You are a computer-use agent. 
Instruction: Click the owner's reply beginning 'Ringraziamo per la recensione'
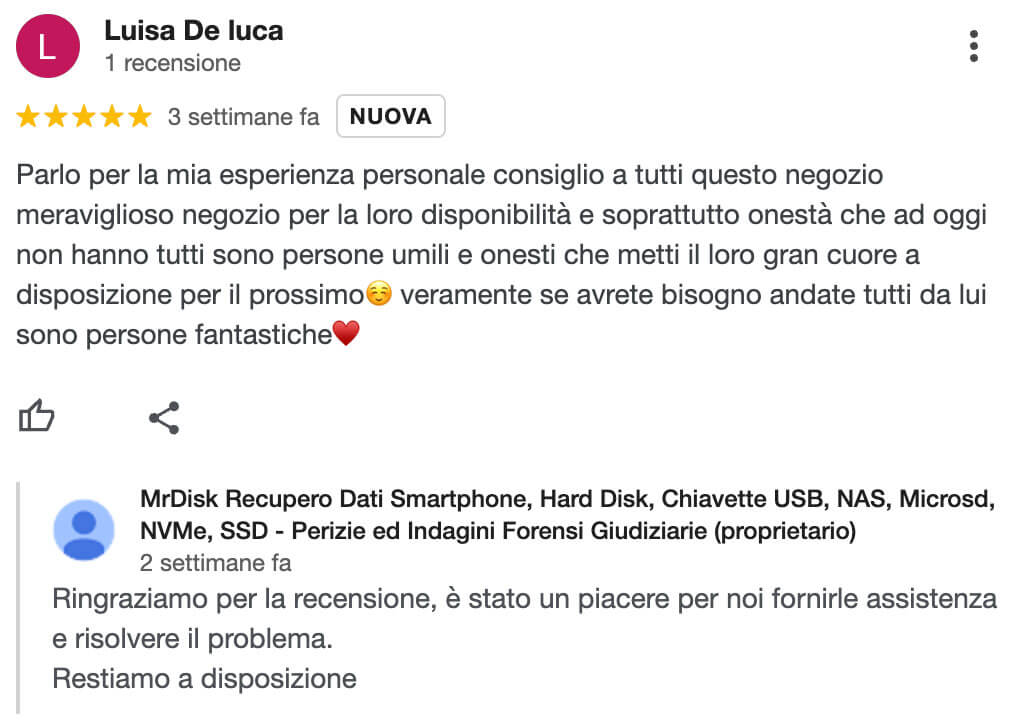coord(525,638)
